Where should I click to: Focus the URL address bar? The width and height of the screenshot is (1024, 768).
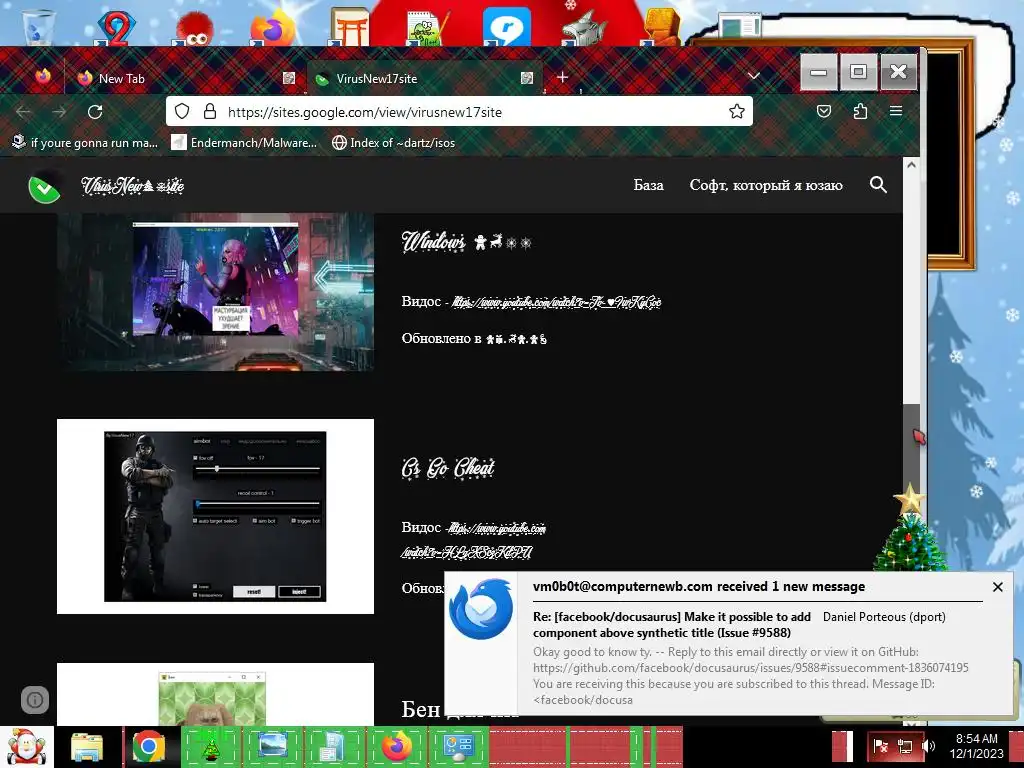click(459, 112)
